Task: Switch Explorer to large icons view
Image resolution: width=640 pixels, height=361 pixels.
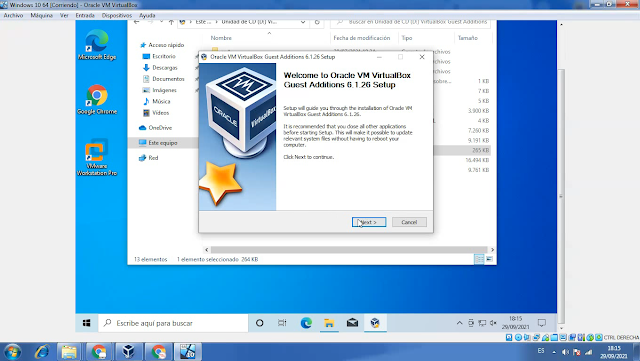Action: pyautogui.click(x=489, y=259)
